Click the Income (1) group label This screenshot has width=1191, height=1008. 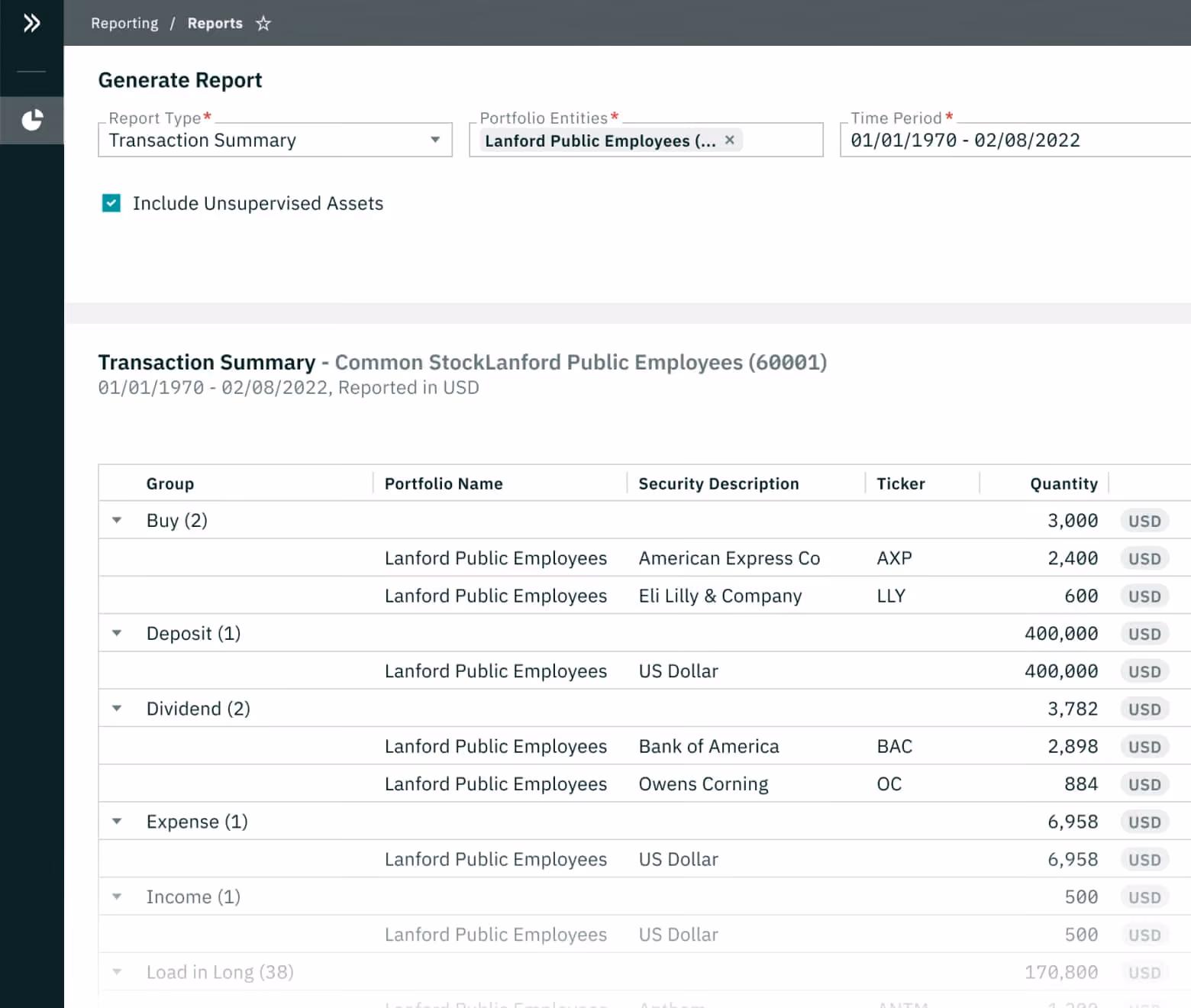(193, 897)
